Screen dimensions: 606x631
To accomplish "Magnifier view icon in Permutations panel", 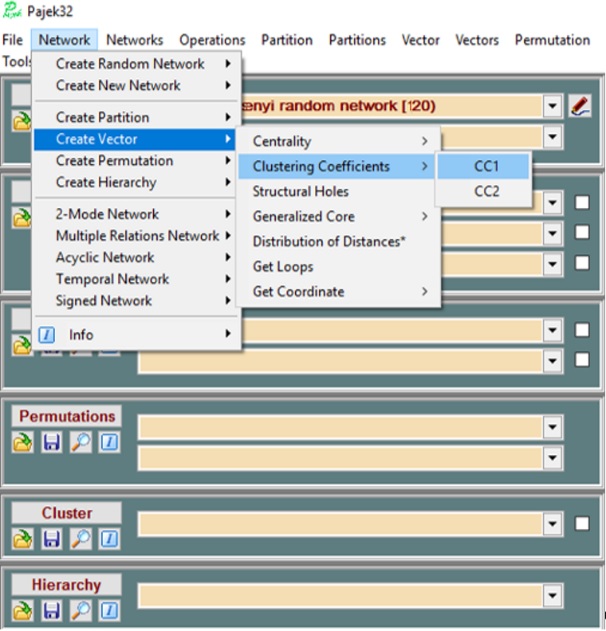I will [x=80, y=443].
